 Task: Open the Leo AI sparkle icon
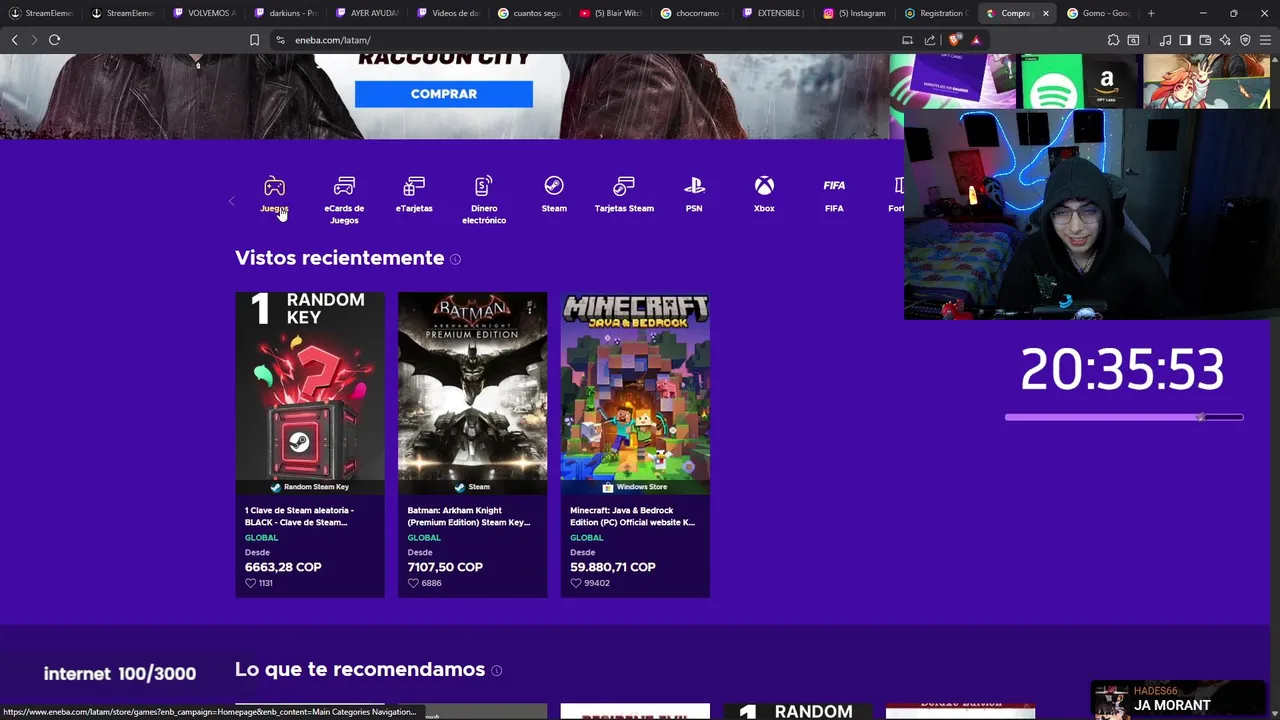coord(1225,40)
